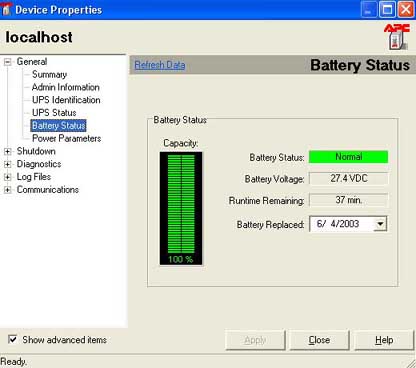
Task: Close window with red X button
Action: pyautogui.click(x=406, y=9)
